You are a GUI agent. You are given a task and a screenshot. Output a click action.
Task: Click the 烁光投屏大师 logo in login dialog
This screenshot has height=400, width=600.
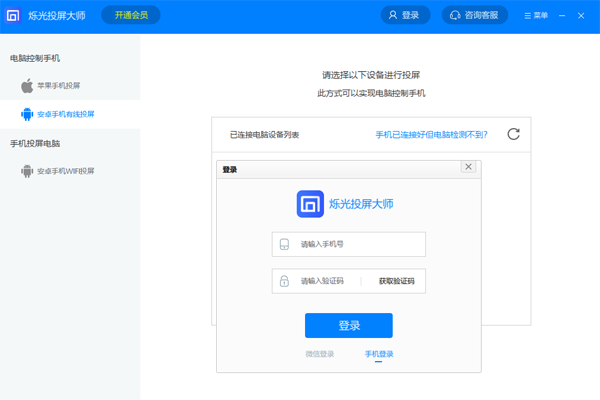[310, 204]
